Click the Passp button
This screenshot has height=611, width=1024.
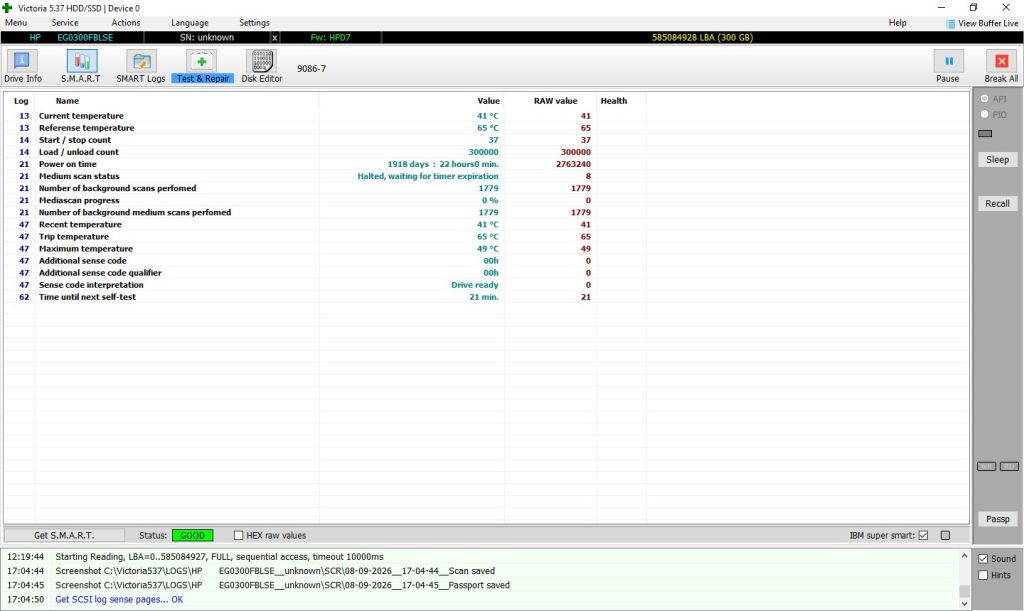coord(997,519)
